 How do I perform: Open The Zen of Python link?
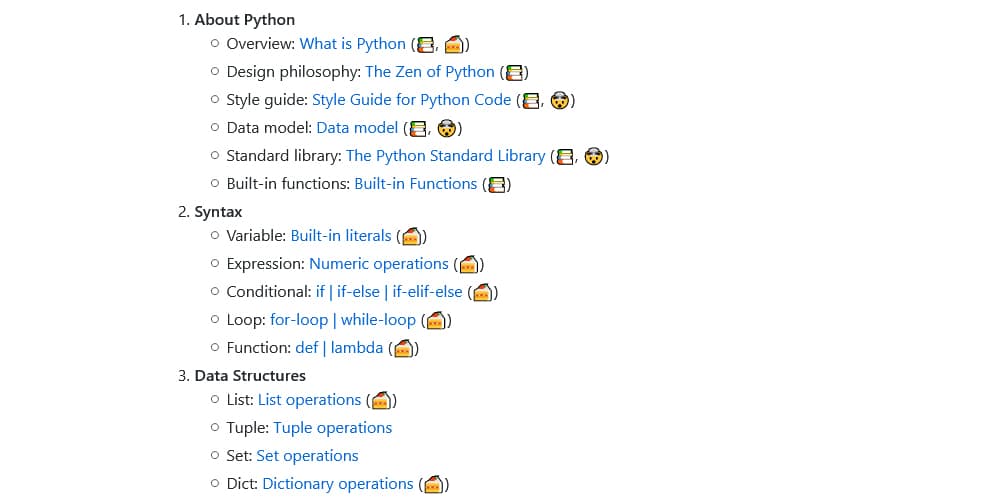[430, 72]
